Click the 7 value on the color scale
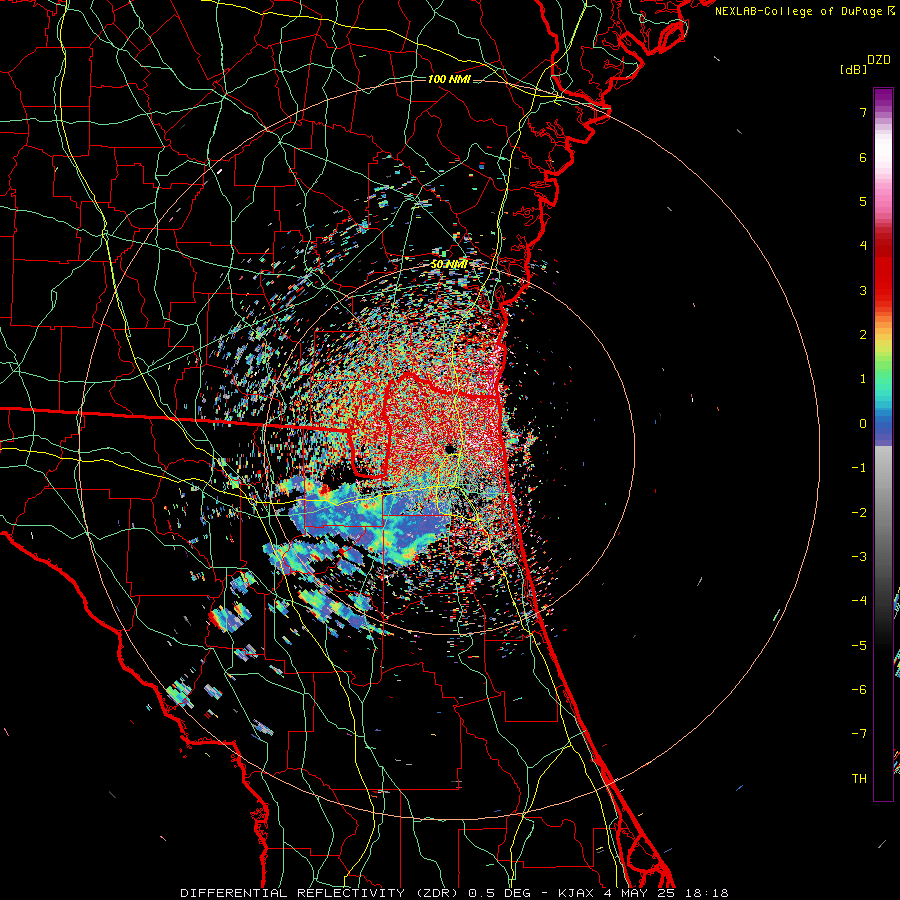 [863, 112]
